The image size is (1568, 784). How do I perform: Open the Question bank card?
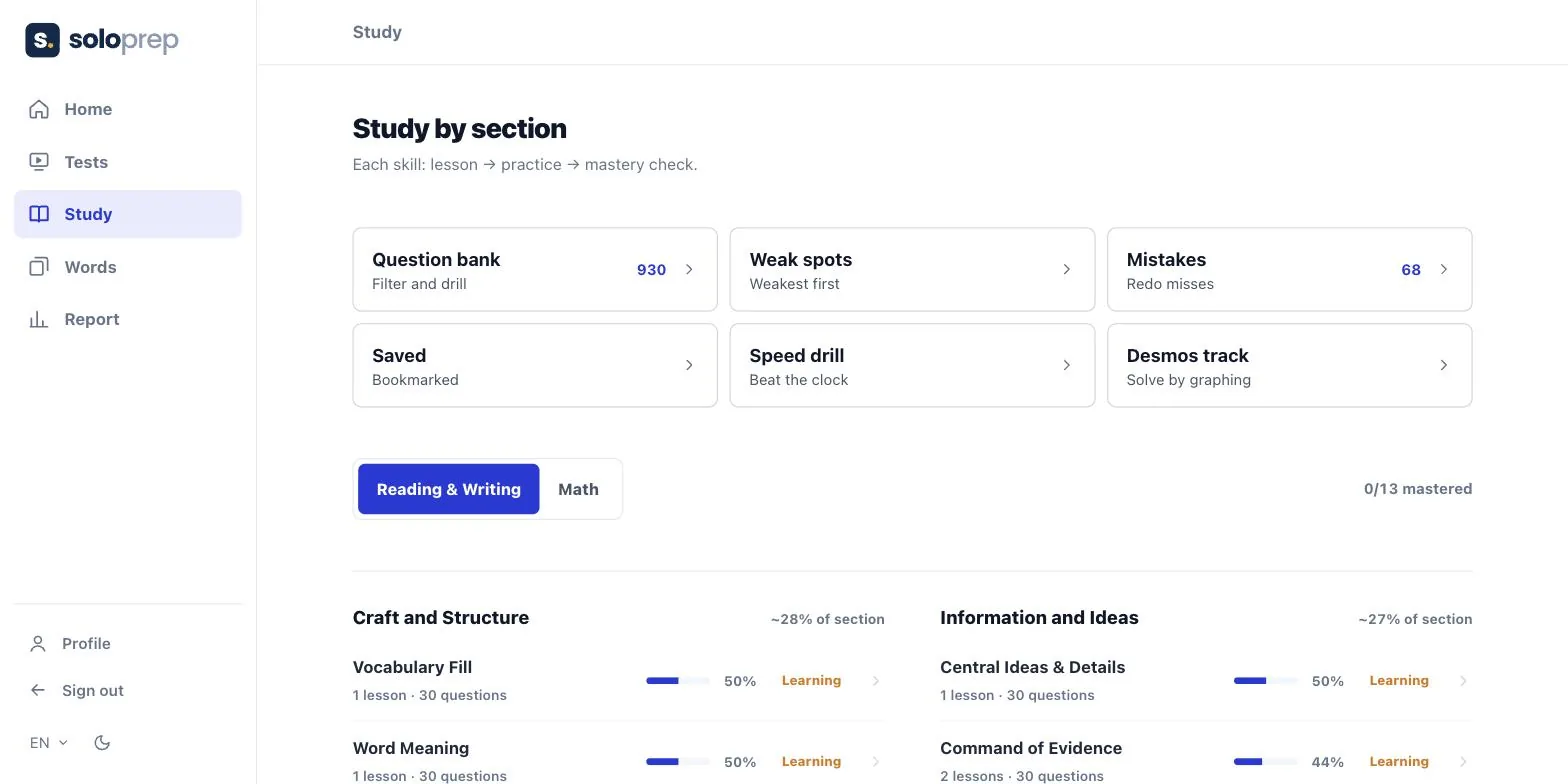535,269
